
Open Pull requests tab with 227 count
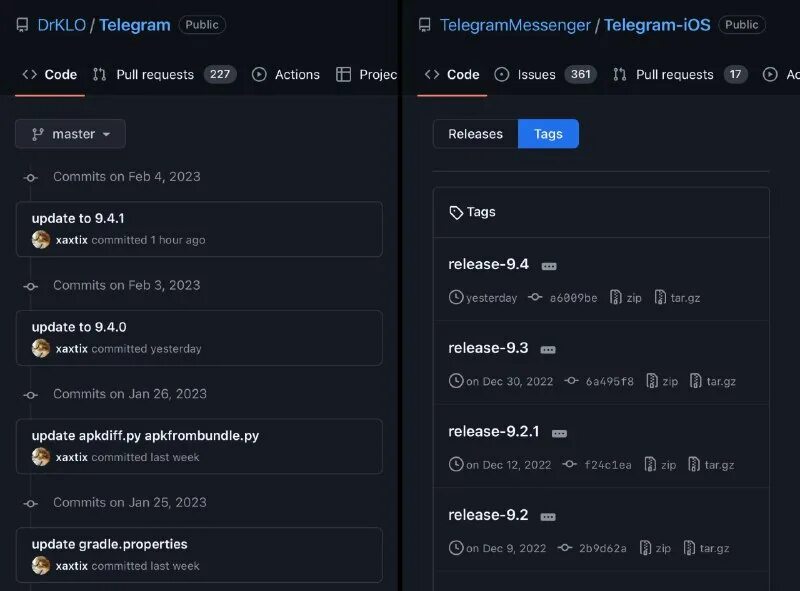(x=164, y=75)
